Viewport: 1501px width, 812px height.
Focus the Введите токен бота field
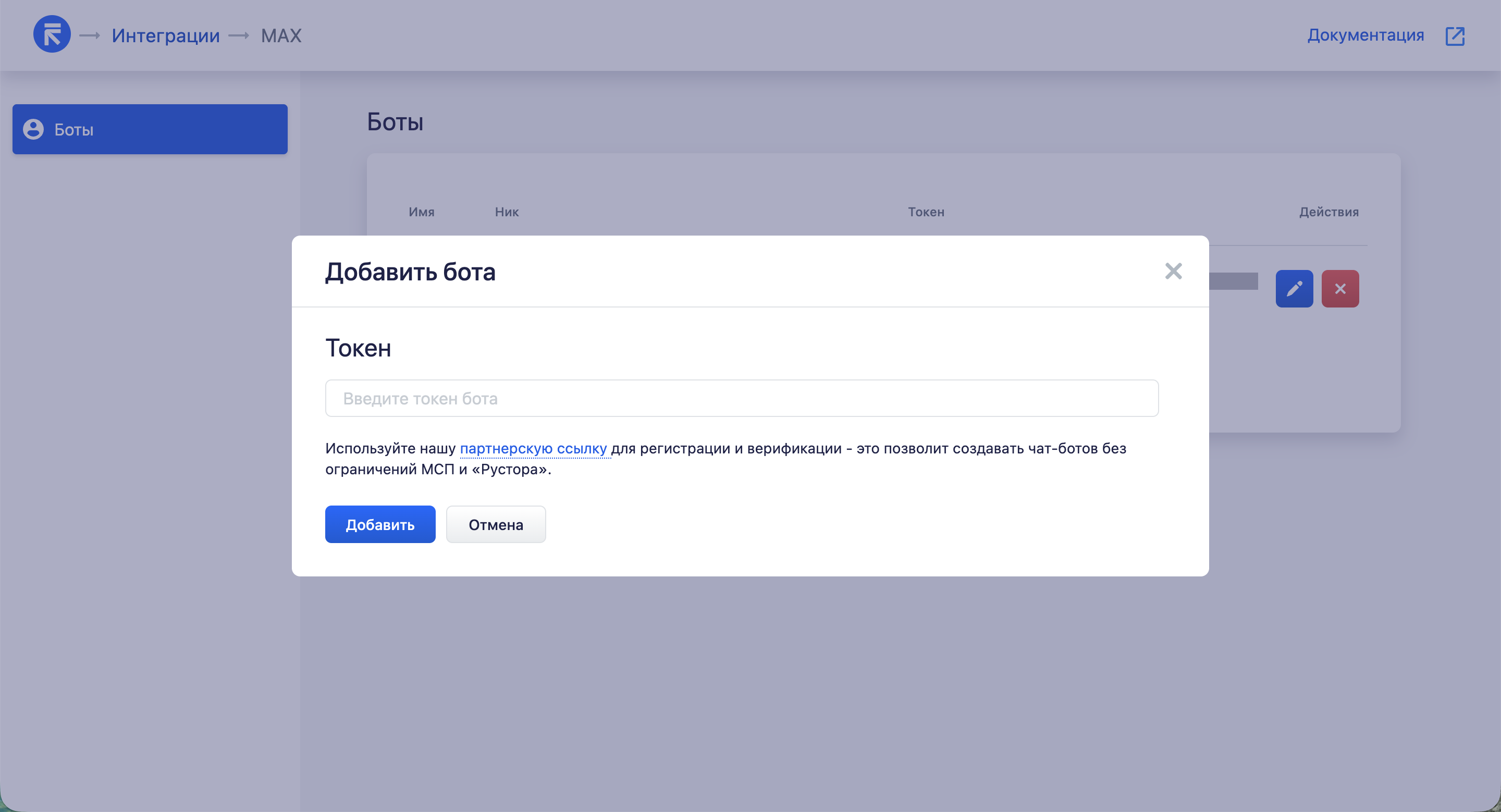[x=741, y=398]
